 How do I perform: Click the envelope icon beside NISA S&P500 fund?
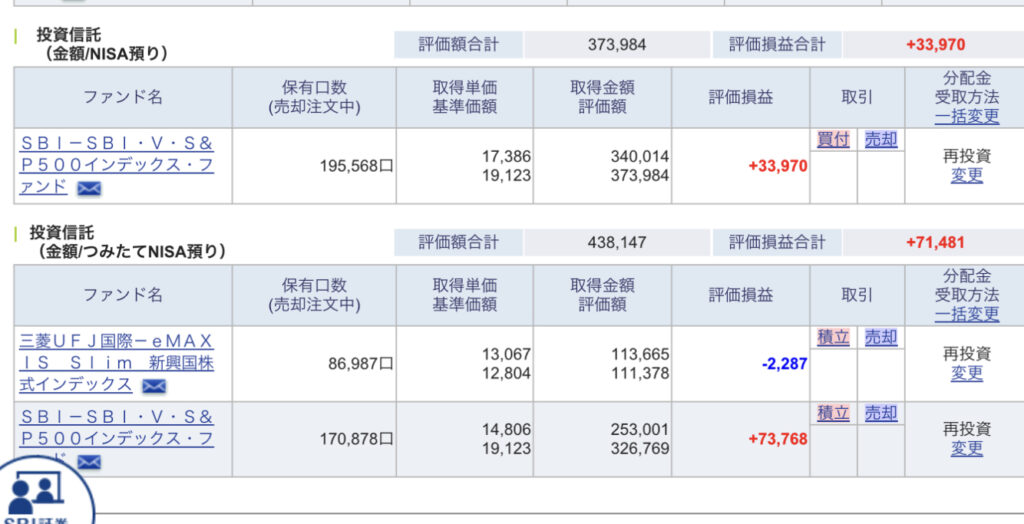click(89, 189)
